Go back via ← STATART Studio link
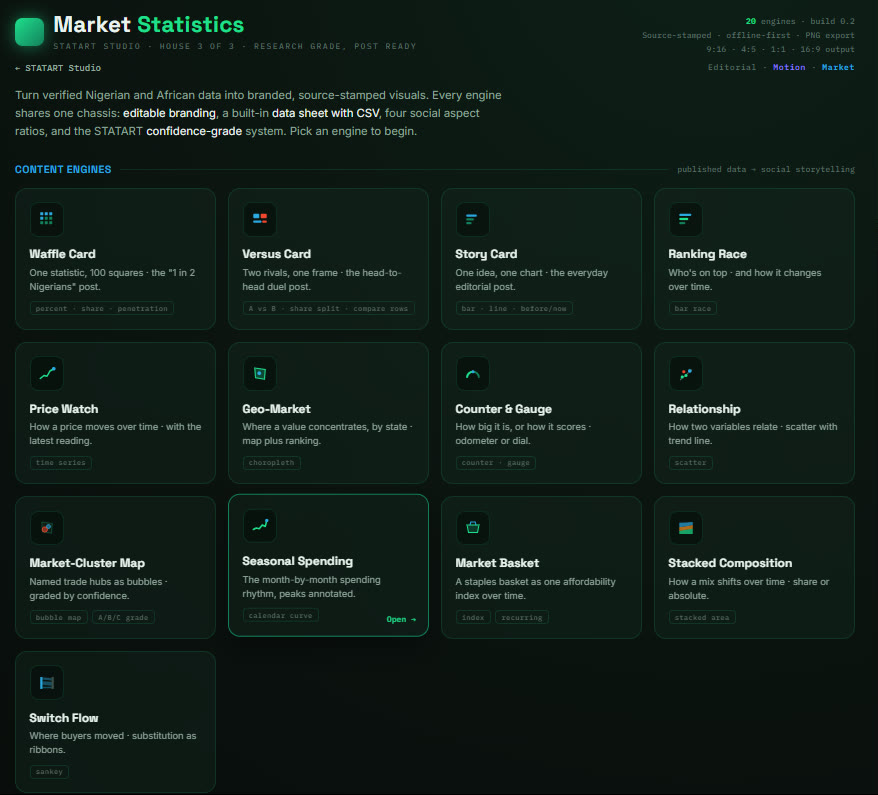878x795 pixels. coord(58,68)
